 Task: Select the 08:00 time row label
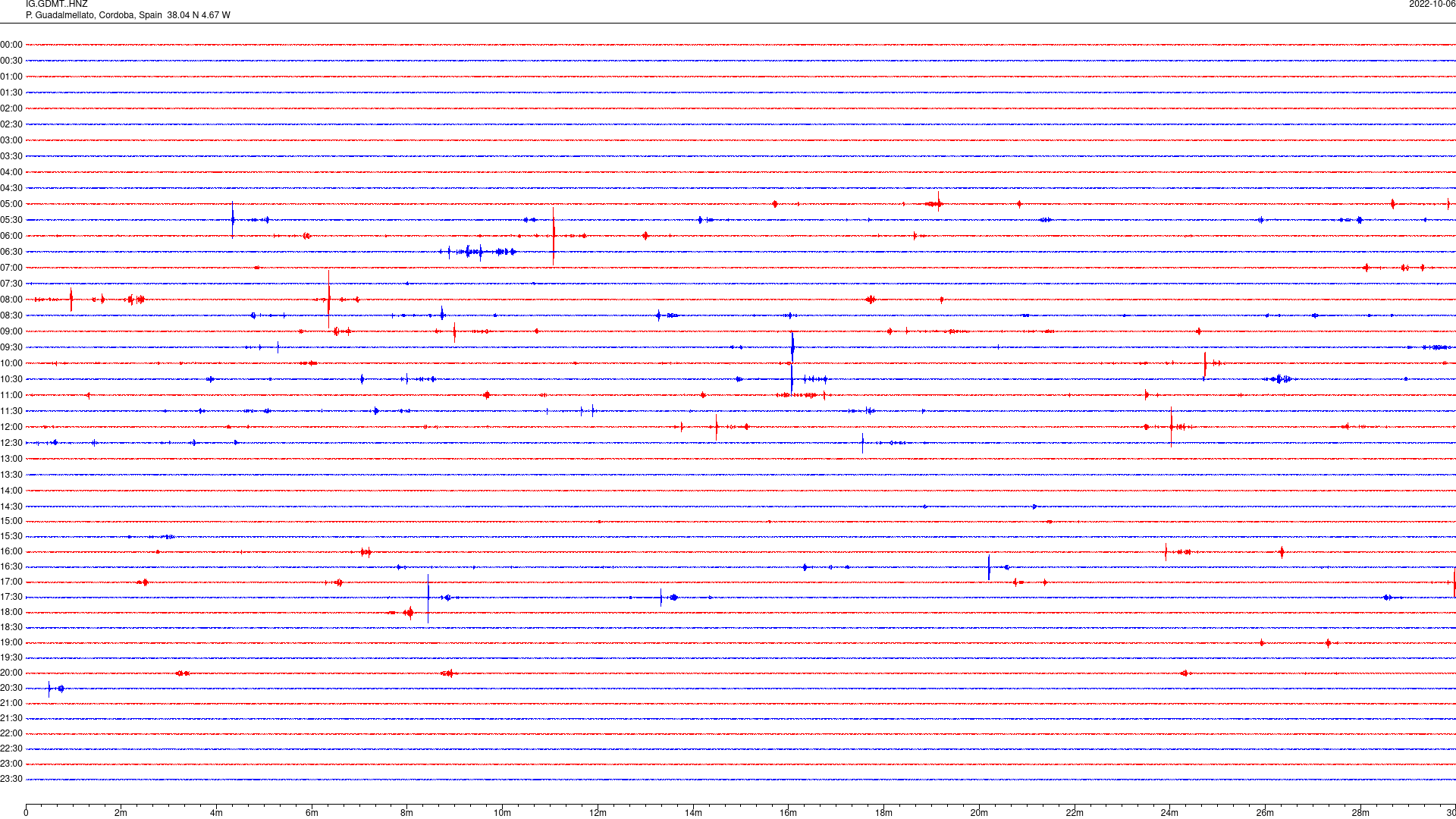pyautogui.click(x=11, y=300)
